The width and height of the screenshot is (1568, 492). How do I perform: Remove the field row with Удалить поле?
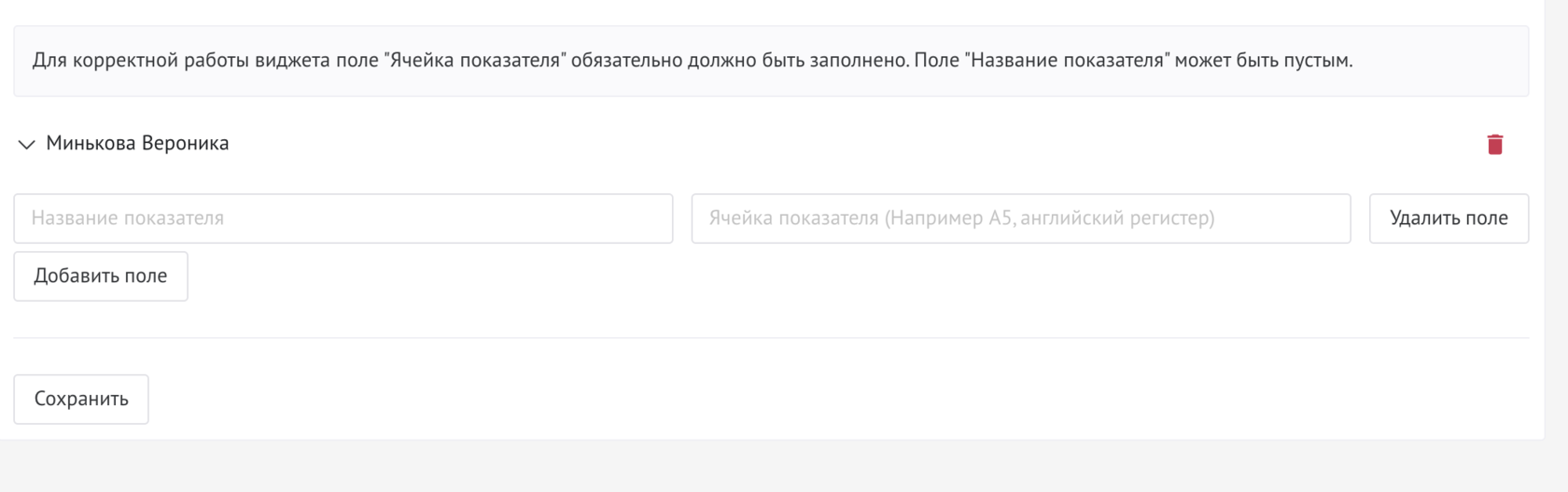pos(1448,218)
